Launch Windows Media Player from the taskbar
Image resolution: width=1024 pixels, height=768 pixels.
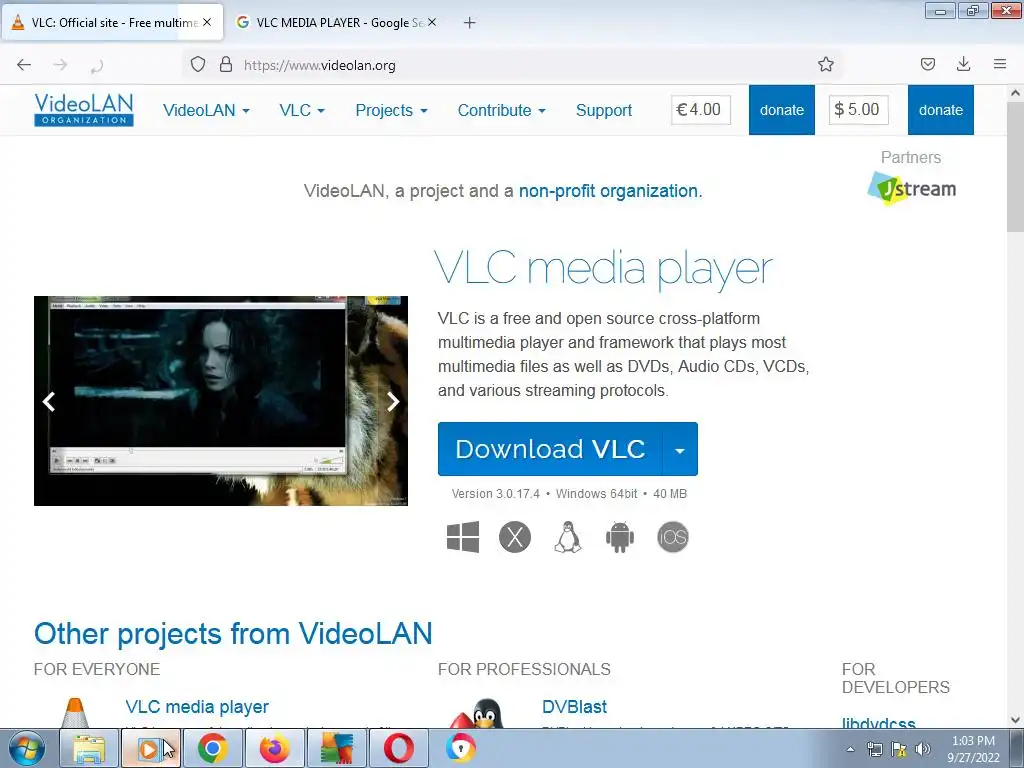(150, 748)
